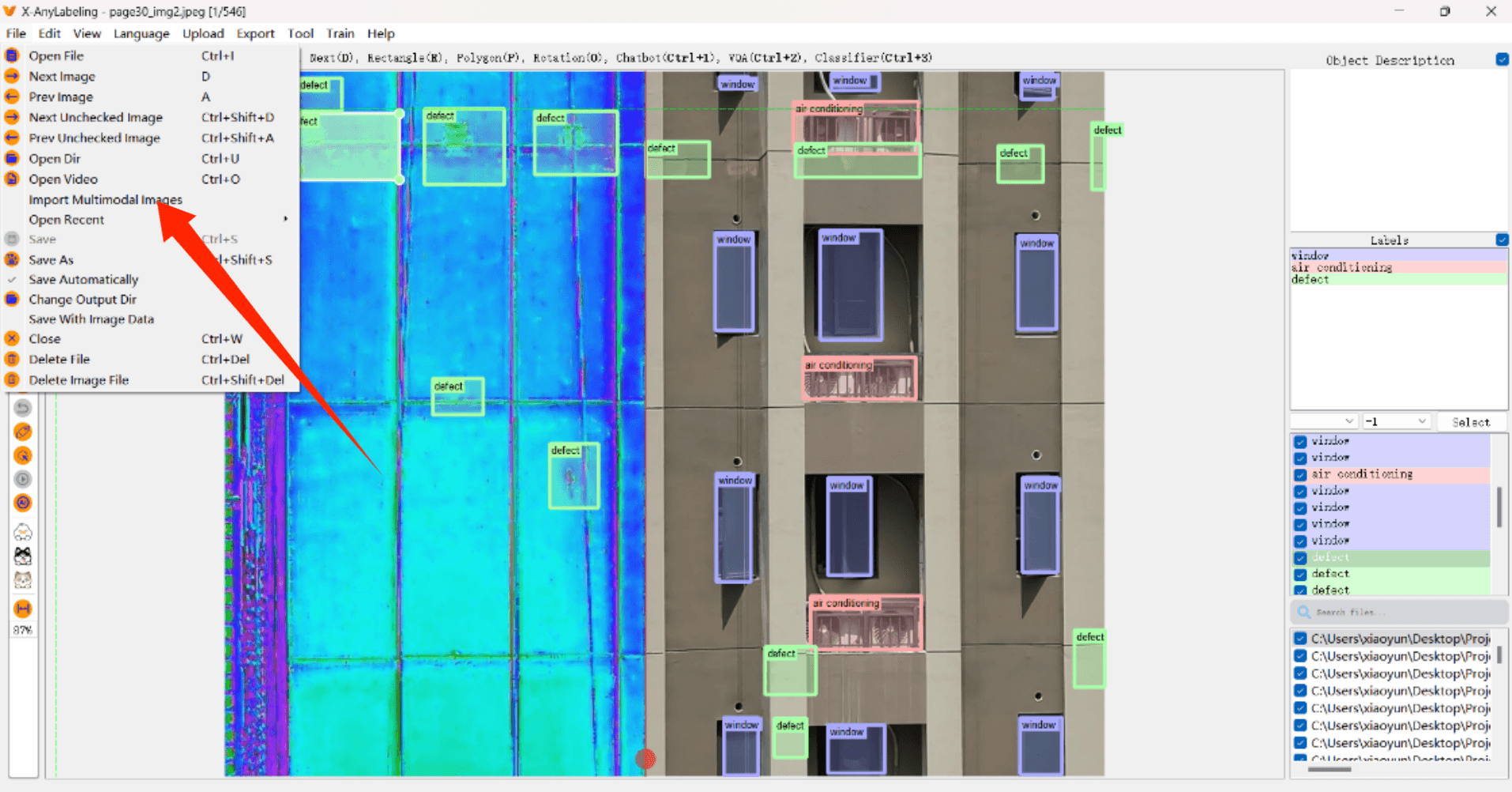1512x792 pixels.
Task: Click the husky dog mascot icon
Action: coord(23,556)
